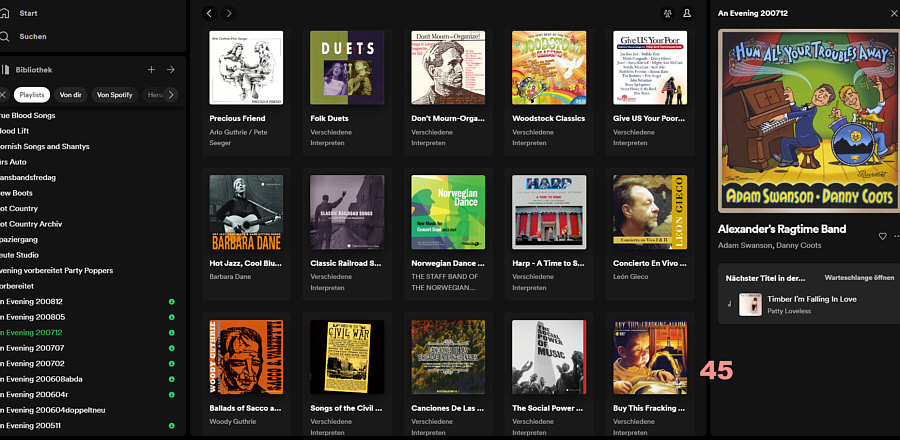Image resolution: width=900 pixels, height=440 pixels.
Task: Go back with the left arrow button
Action: click(209, 13)
